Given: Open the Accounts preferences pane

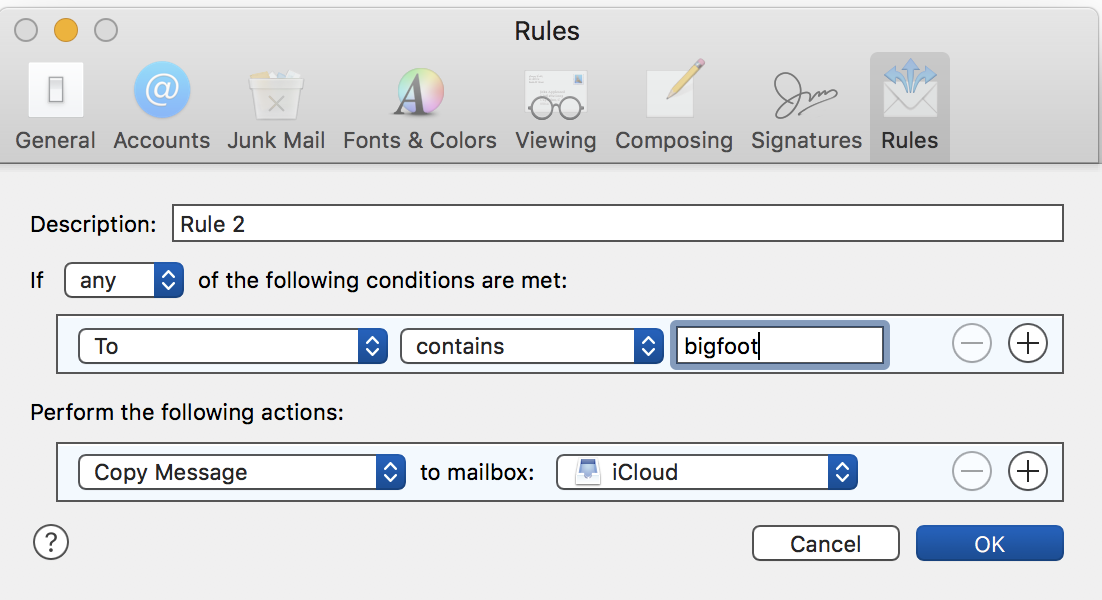Looking at the screenshot, I should tap(162, 107).
